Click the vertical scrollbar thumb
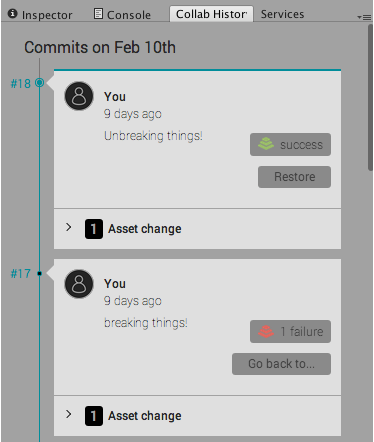 click(x=370, y=97)
